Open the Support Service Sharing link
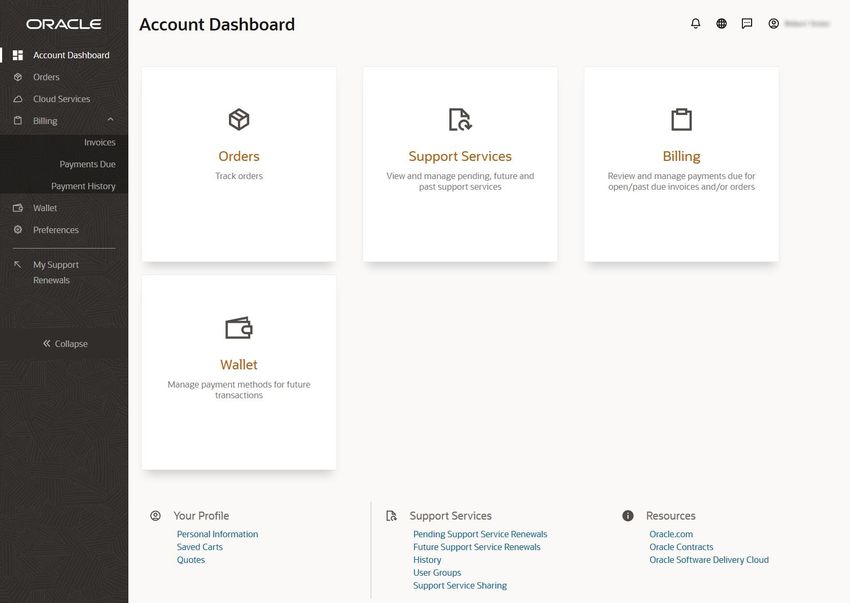850x603 pixels. [x=460, y=586]
